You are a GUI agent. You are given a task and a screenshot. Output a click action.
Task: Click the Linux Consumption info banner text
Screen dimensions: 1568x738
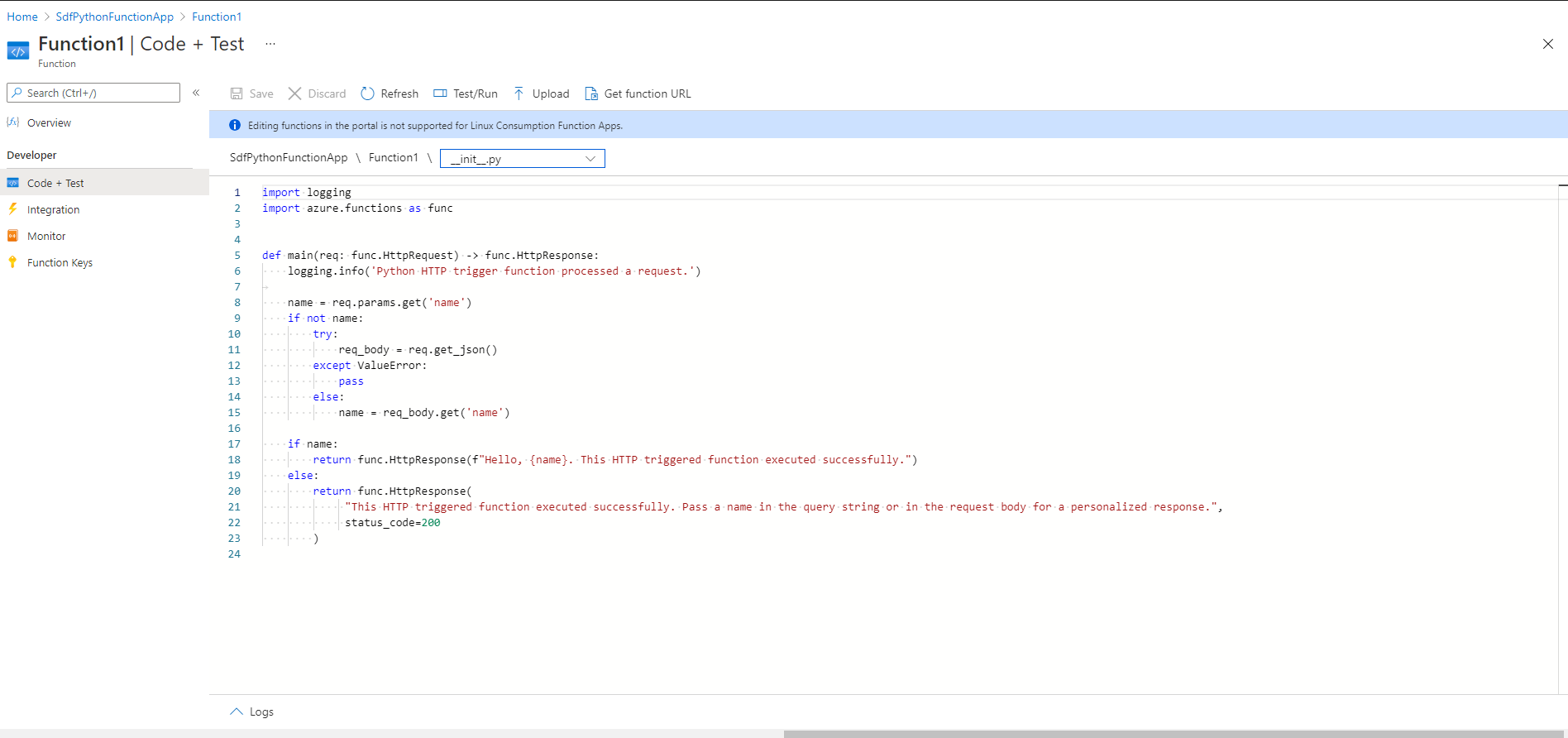435,126
